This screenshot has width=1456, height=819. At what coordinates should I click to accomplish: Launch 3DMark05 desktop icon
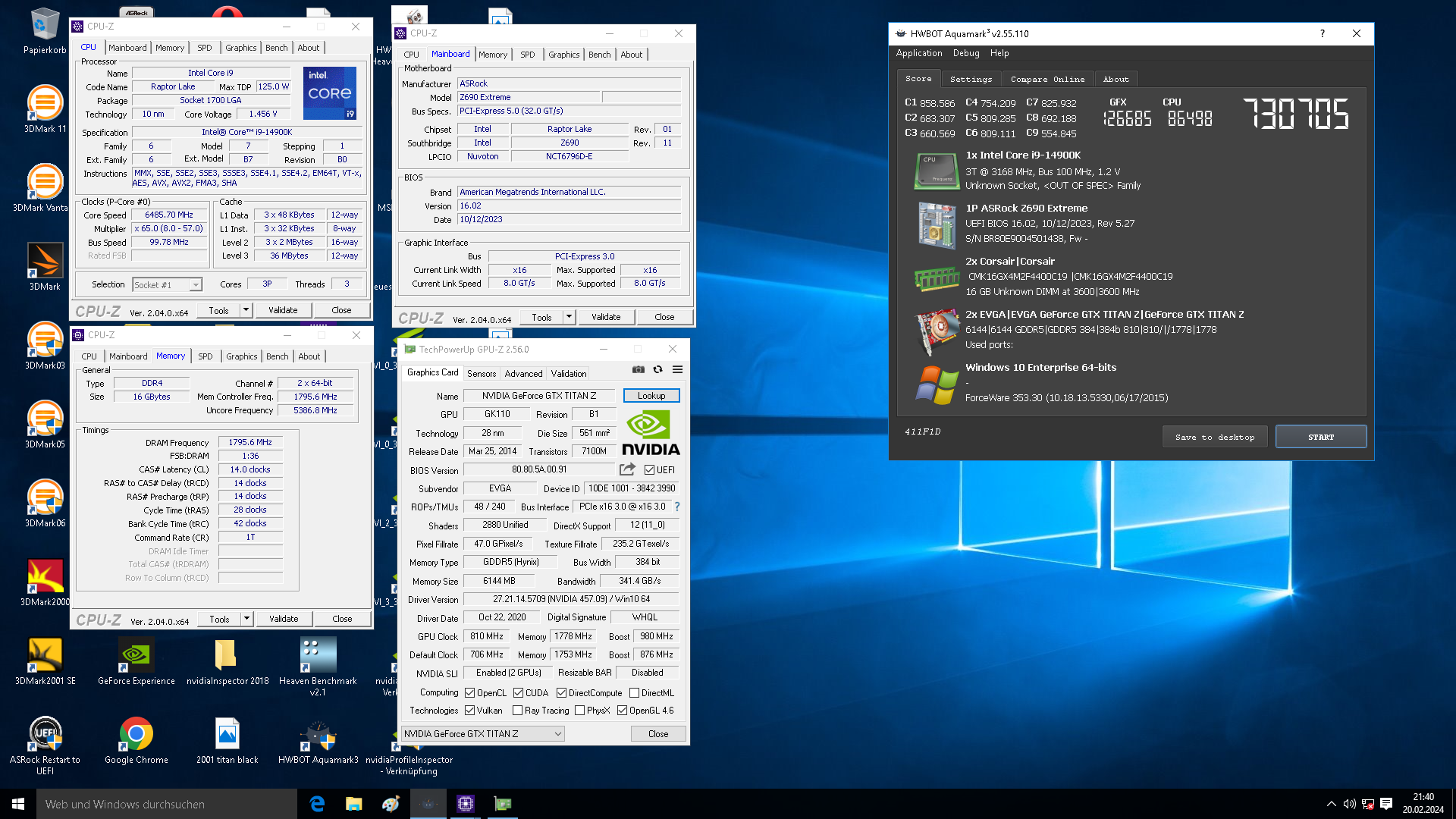(x=45, y=425)
